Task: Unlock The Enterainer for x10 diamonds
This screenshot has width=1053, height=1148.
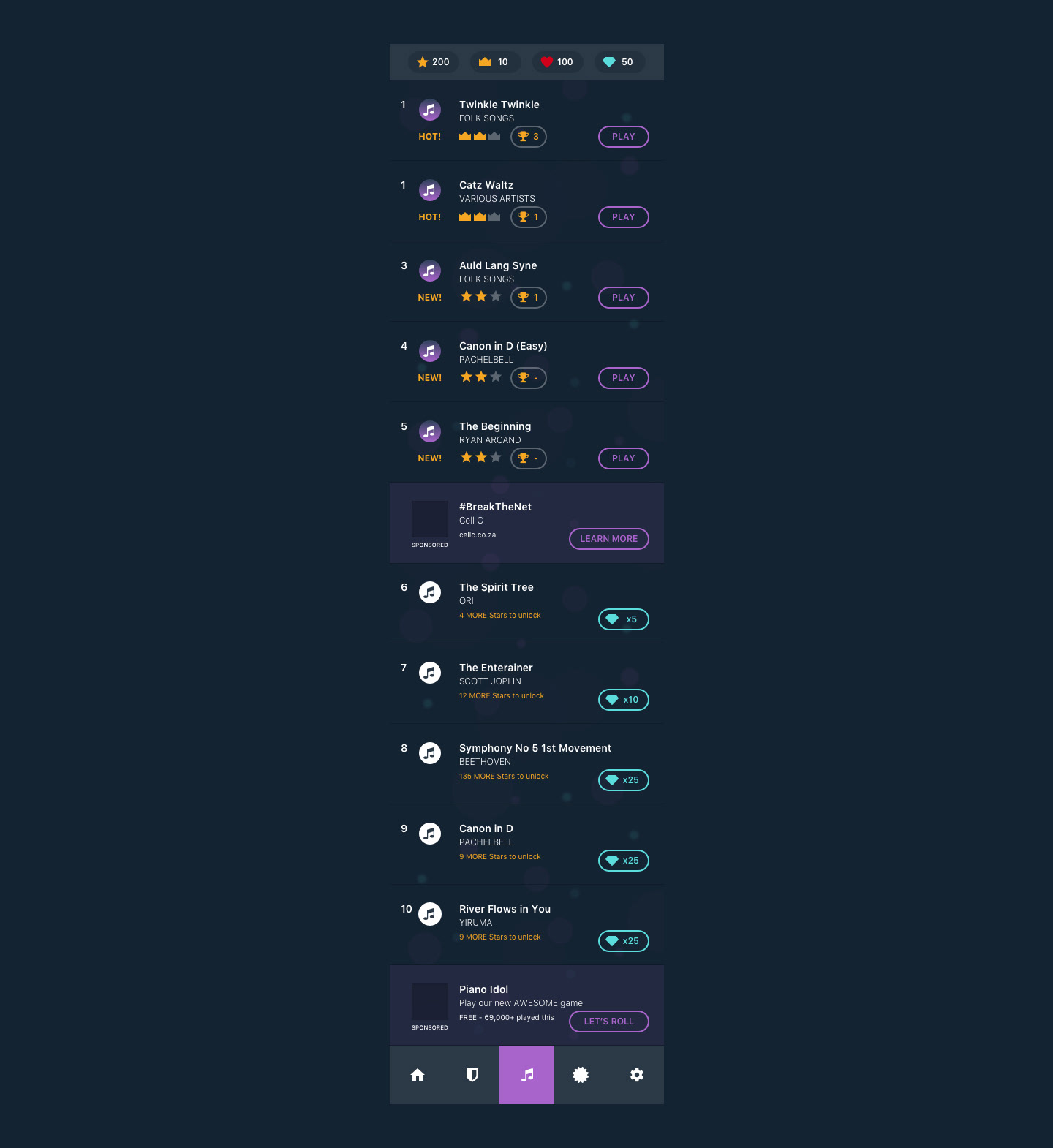Action: (x=624, y=700)
